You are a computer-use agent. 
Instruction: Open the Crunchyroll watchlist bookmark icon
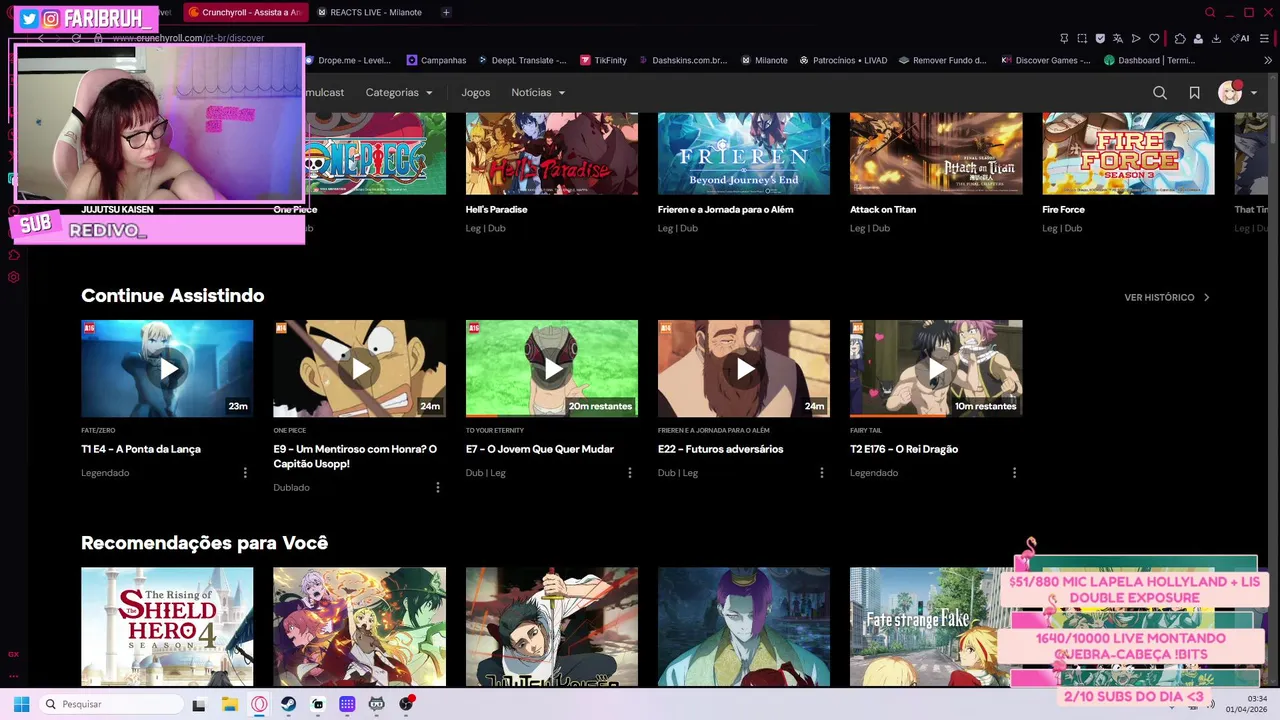(x=1194, y=92)
